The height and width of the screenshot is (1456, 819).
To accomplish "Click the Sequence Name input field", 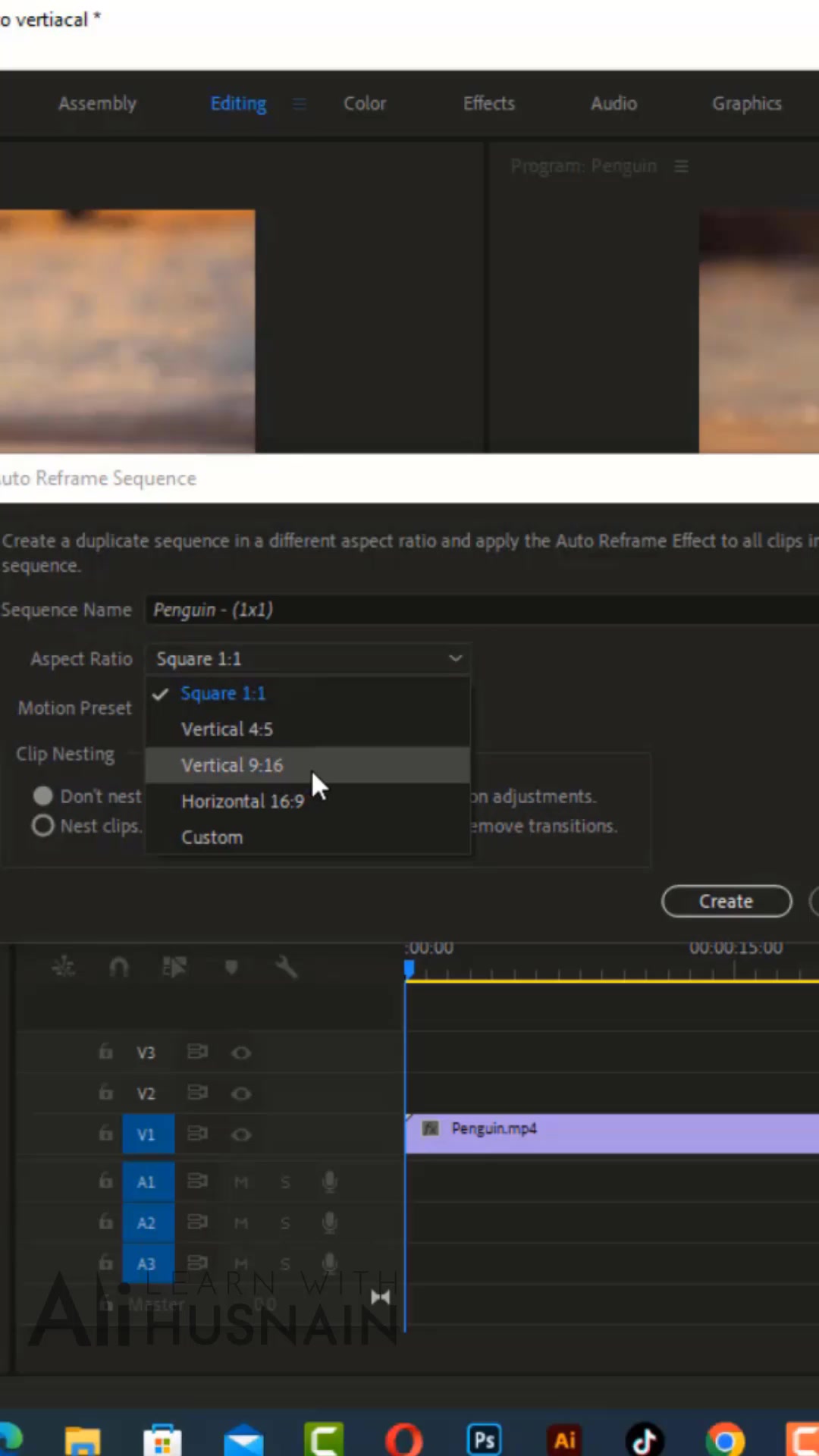I will [482, 610].
